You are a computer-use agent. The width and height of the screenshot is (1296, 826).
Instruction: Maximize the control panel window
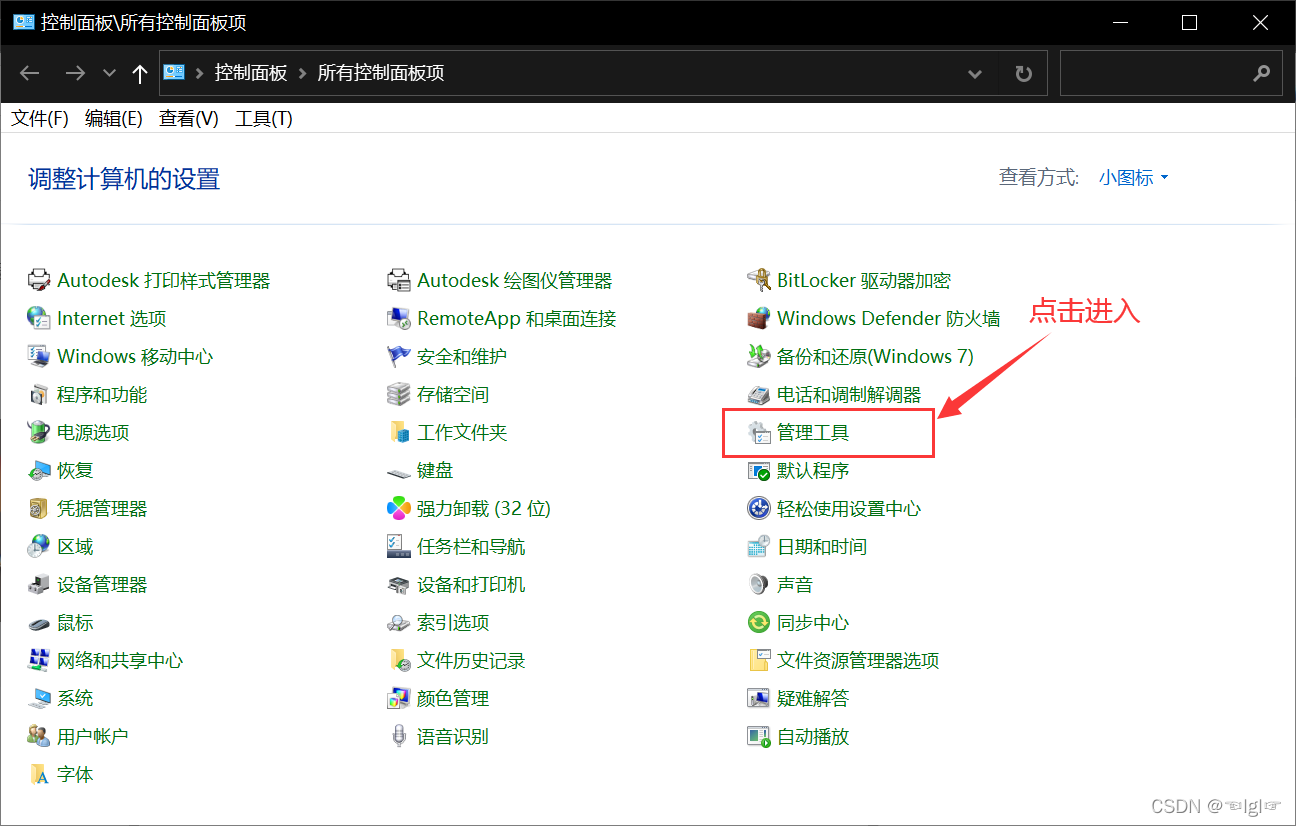(1189, 22)
